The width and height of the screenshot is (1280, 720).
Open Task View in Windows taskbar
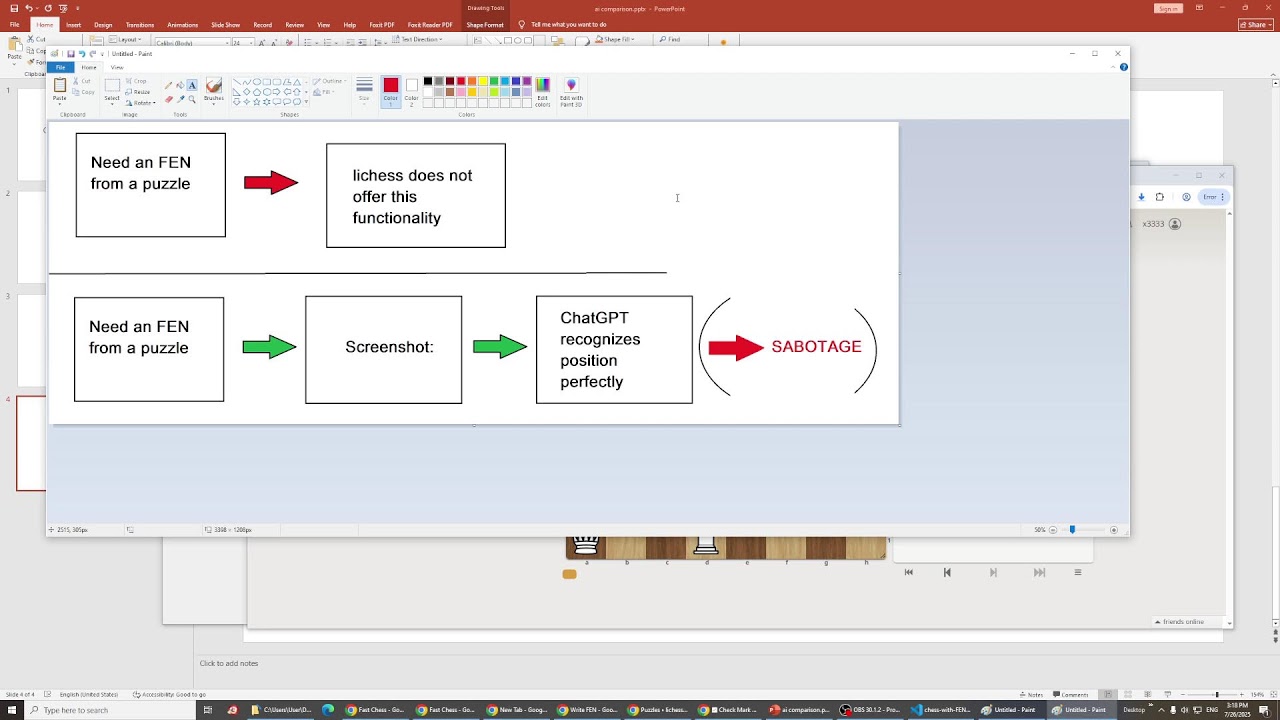click(x=208, y=710)
